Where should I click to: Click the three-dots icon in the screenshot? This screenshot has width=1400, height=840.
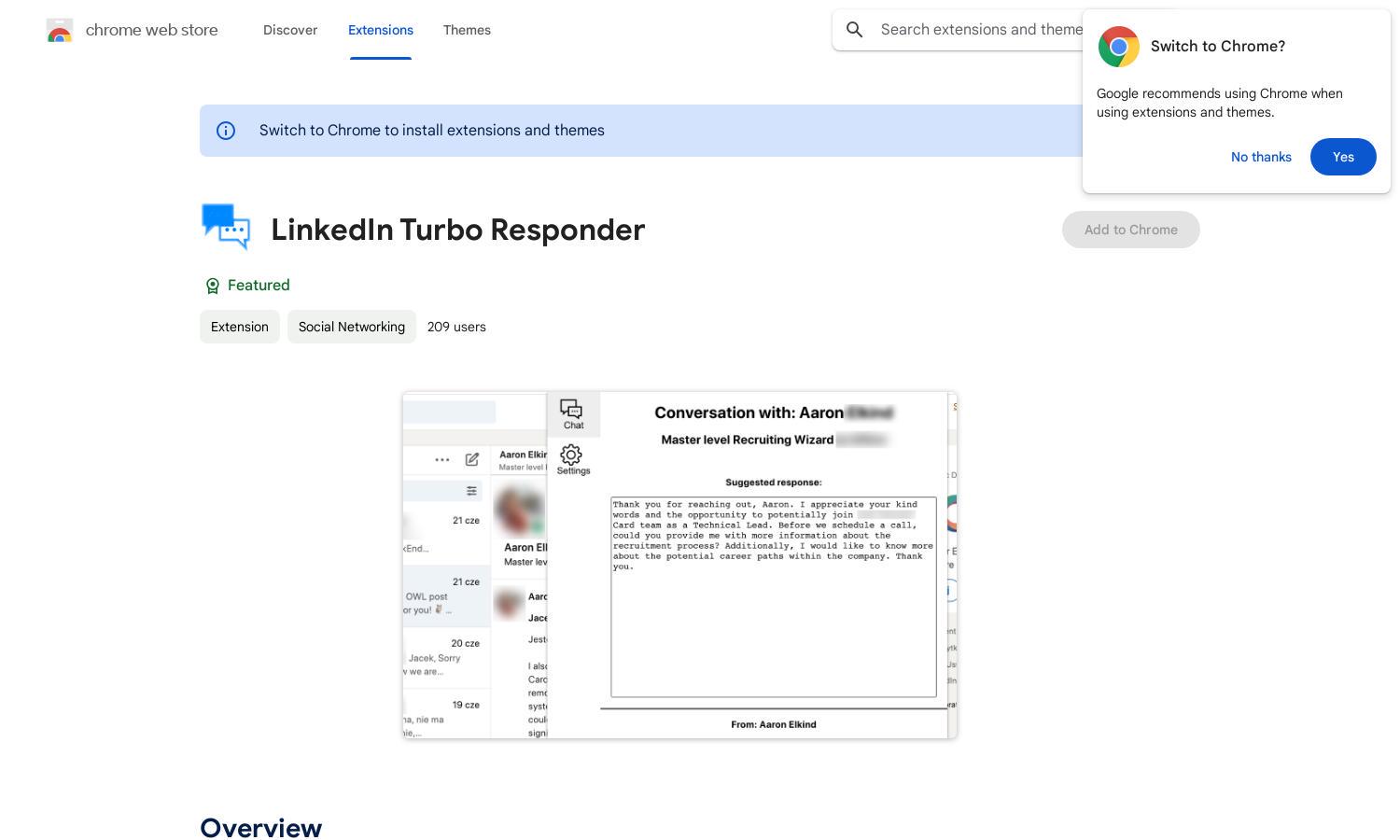tap(442, 459)
